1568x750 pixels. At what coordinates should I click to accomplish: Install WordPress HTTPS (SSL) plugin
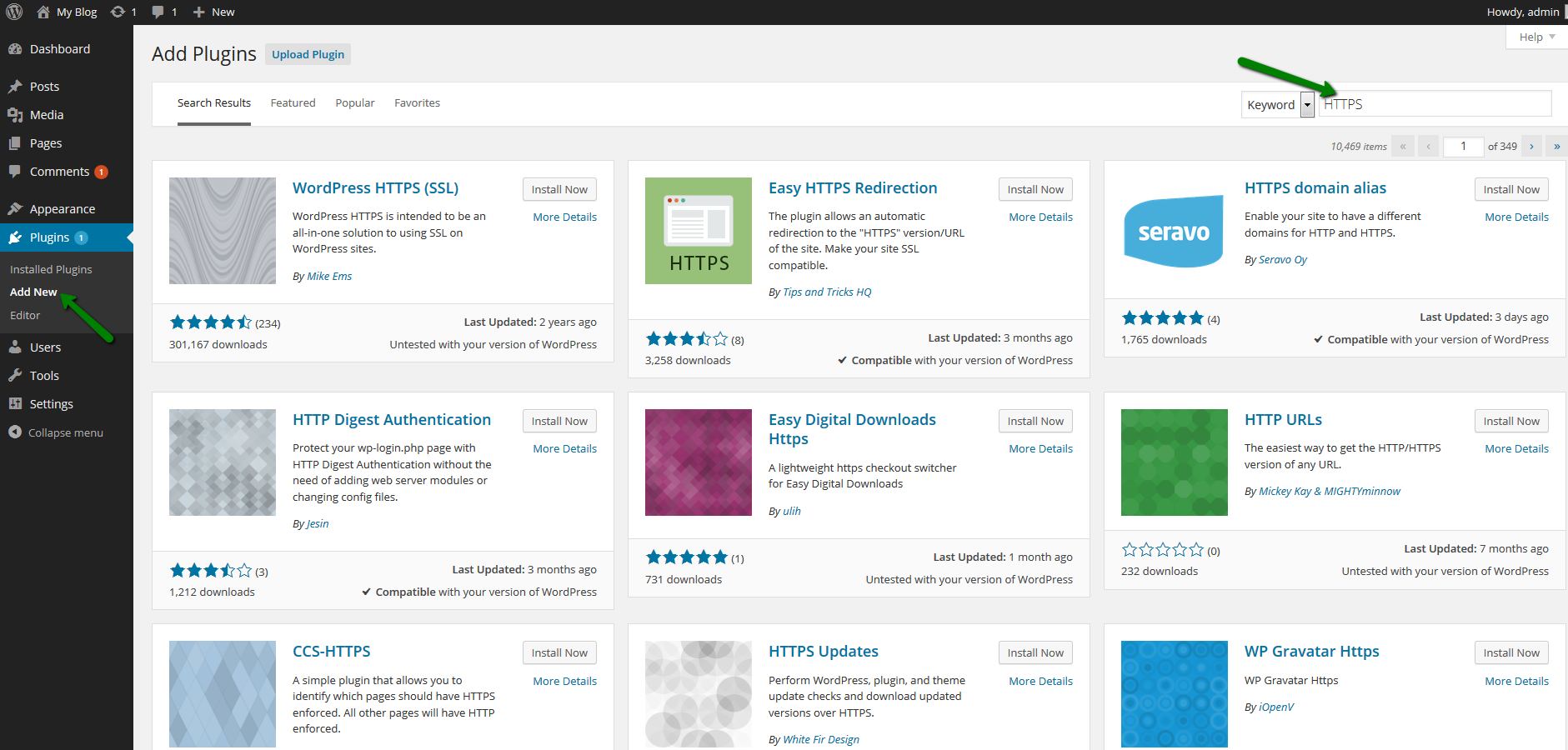559,189
